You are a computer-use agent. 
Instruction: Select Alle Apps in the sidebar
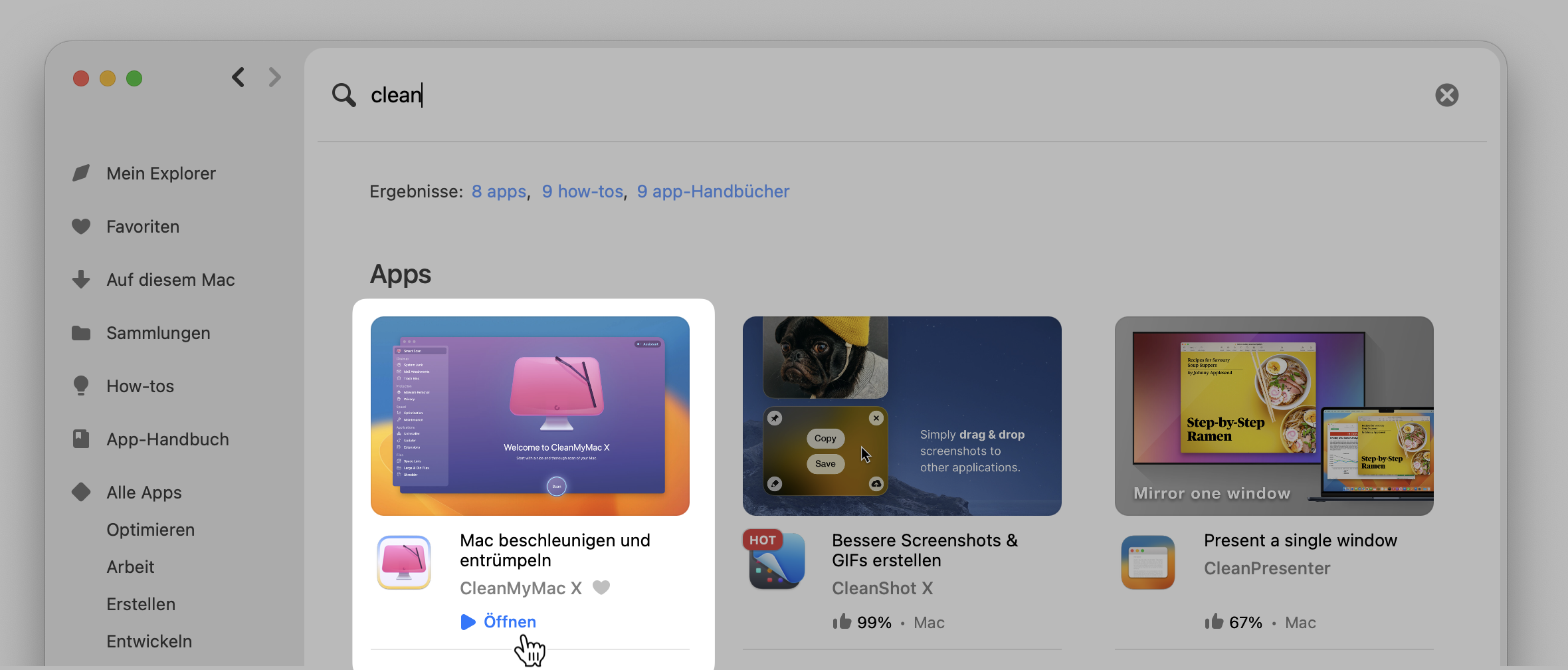(144, 493)
